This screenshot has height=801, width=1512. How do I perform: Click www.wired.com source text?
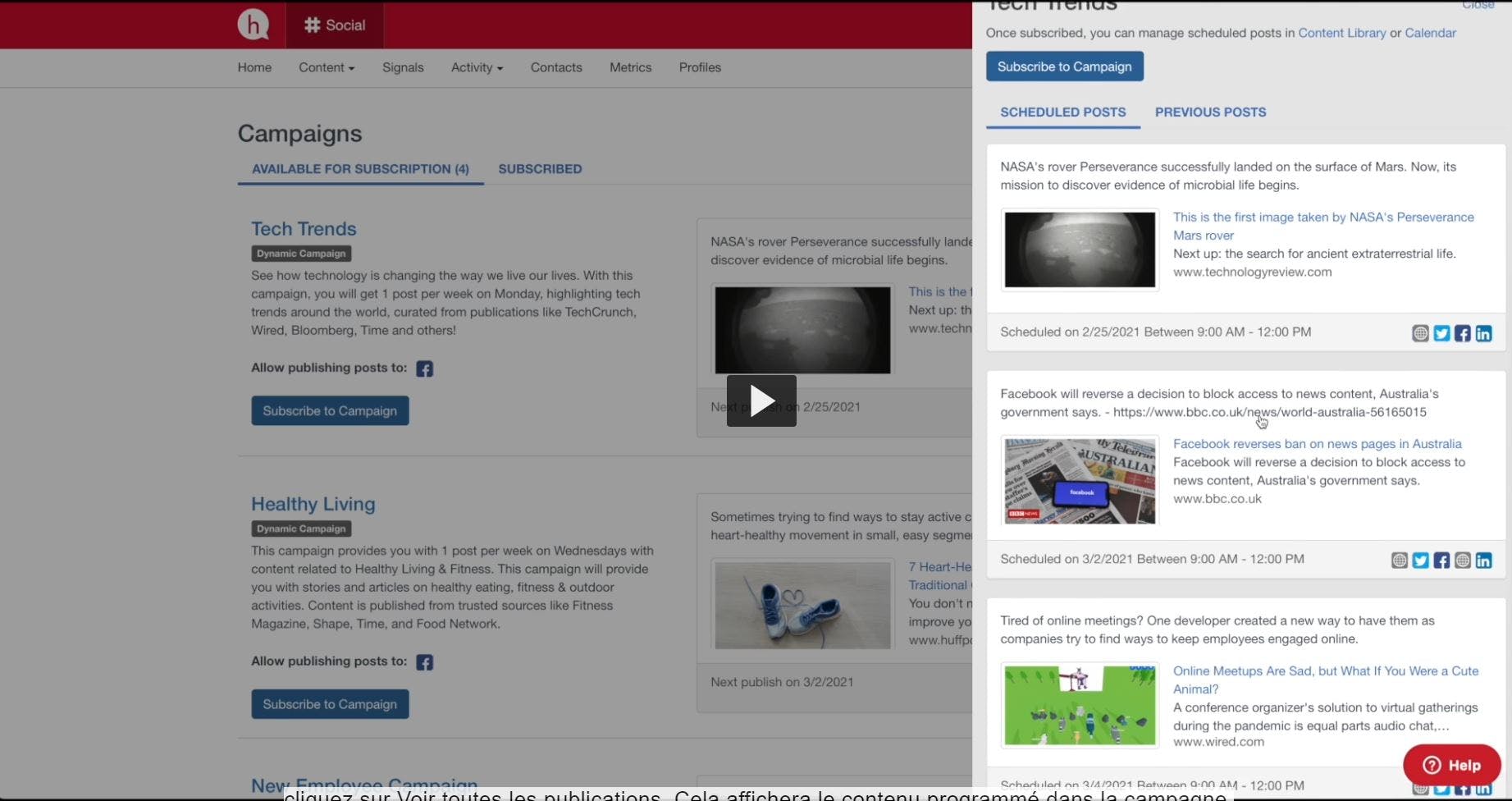click(x=1218, y=741)
